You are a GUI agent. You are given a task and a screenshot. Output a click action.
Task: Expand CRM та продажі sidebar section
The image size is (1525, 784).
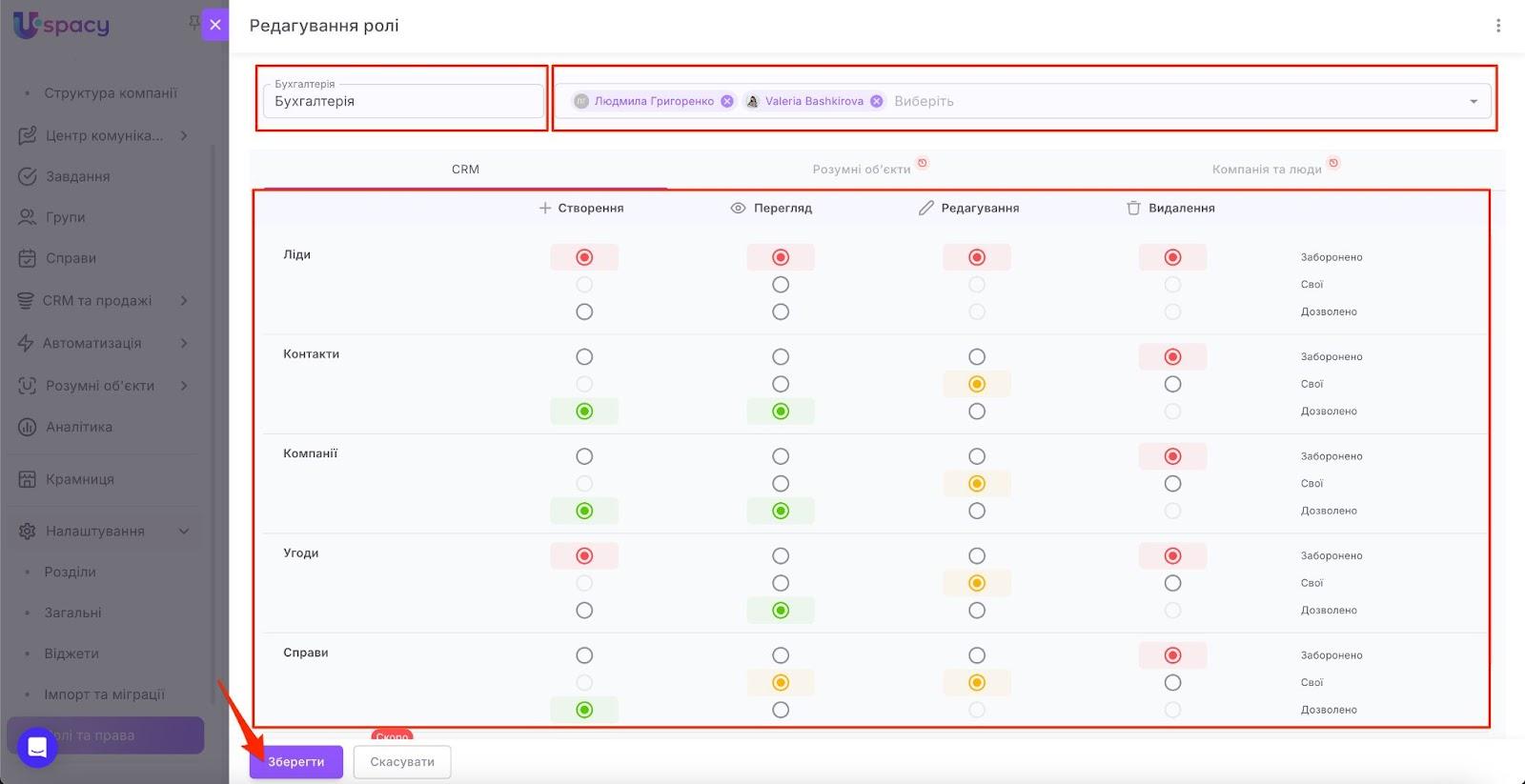point(184,301)
